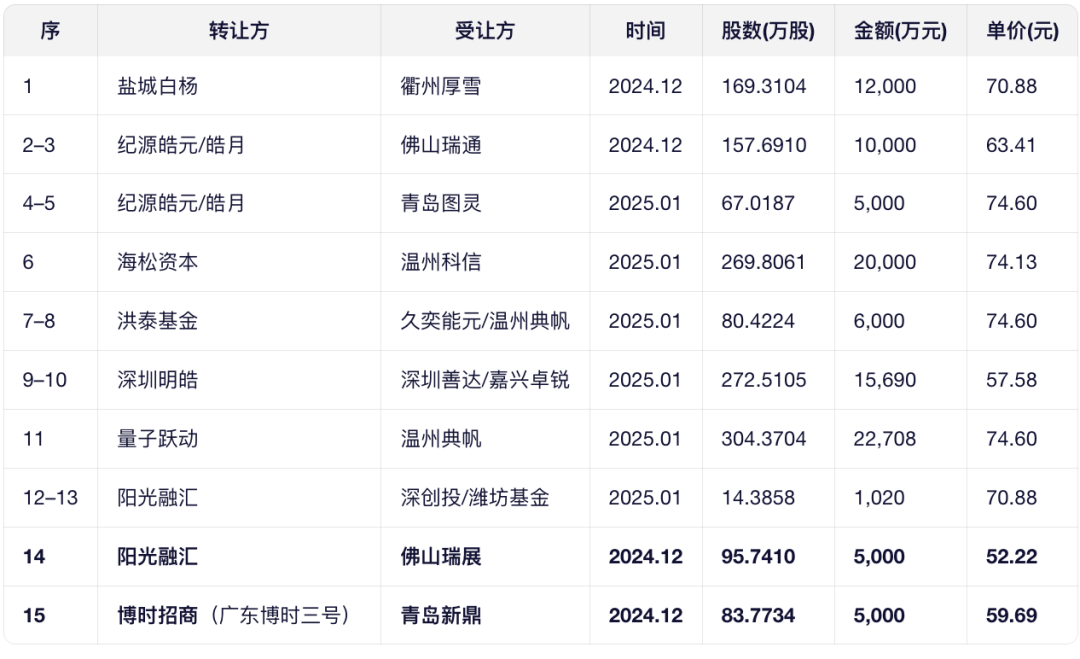Image resolution: width=1080 pixels, height=659 pixels.
Task: Click the 时间 column header
Action: coord(645,31)
